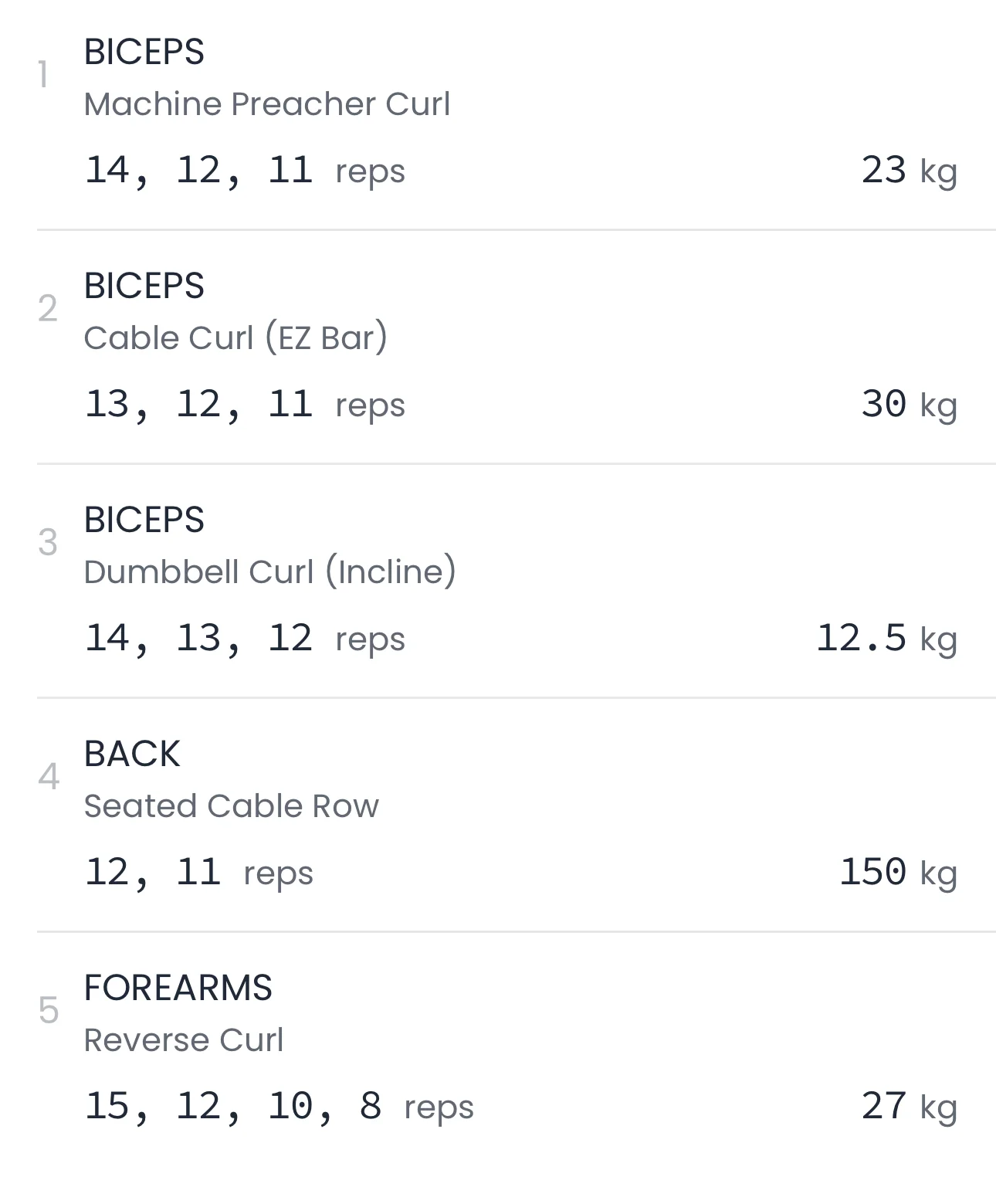Open the Machine Preacher Curl exercise

point(266,104)
